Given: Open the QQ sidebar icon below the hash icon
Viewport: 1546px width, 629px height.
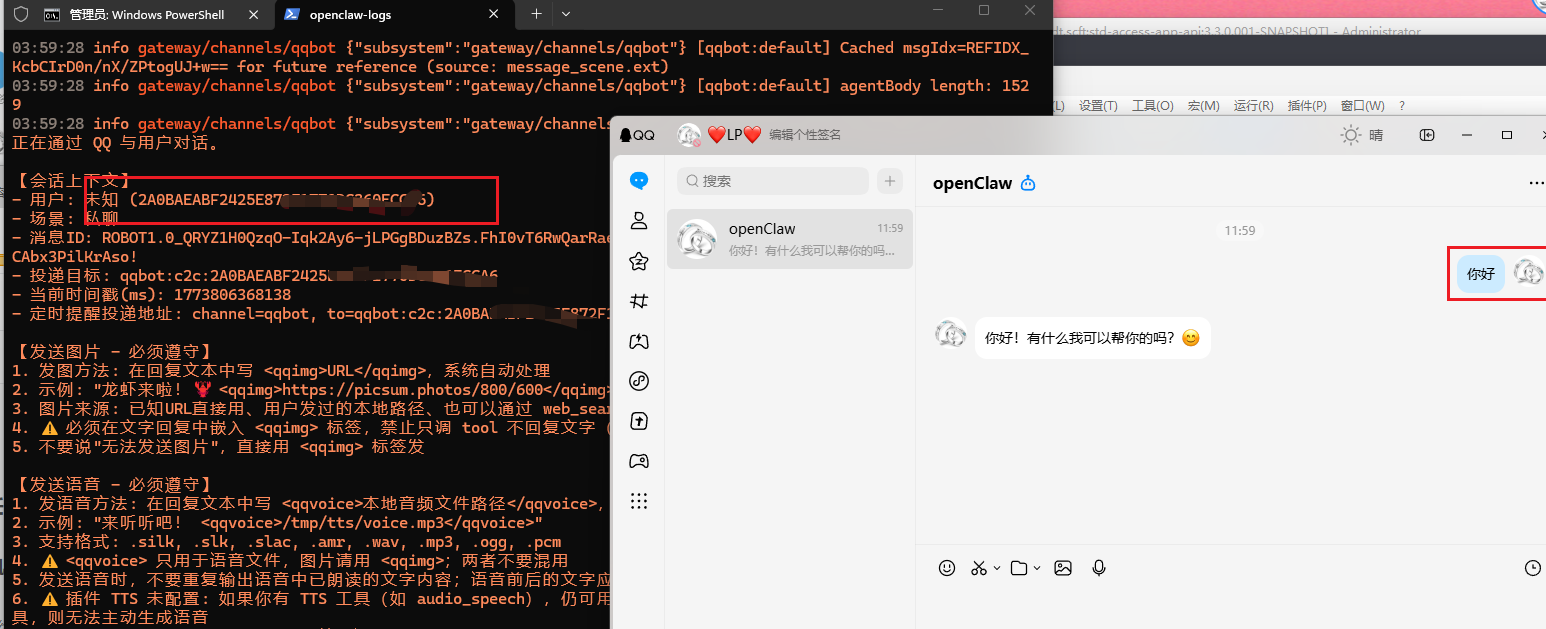Looking at the screenshot, I should (x=639, y=341).
